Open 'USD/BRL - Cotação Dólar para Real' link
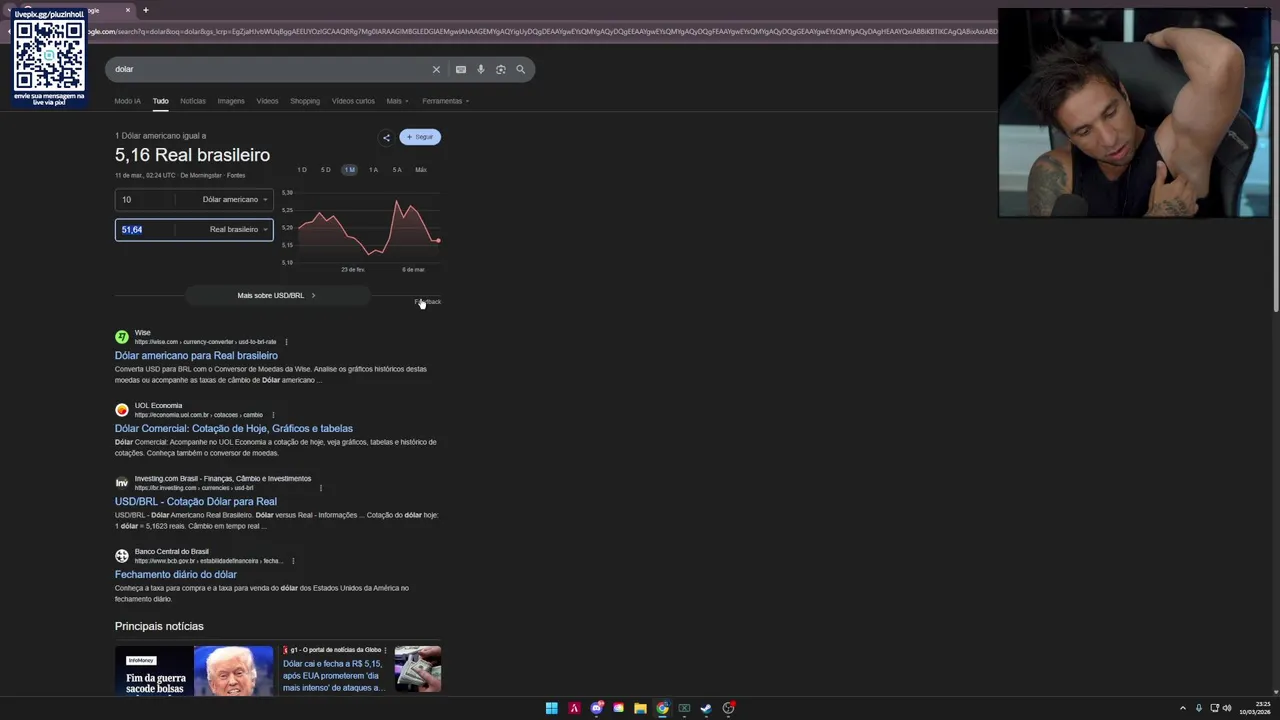This screenshot has height=720, width=1280. coord(196,501)
